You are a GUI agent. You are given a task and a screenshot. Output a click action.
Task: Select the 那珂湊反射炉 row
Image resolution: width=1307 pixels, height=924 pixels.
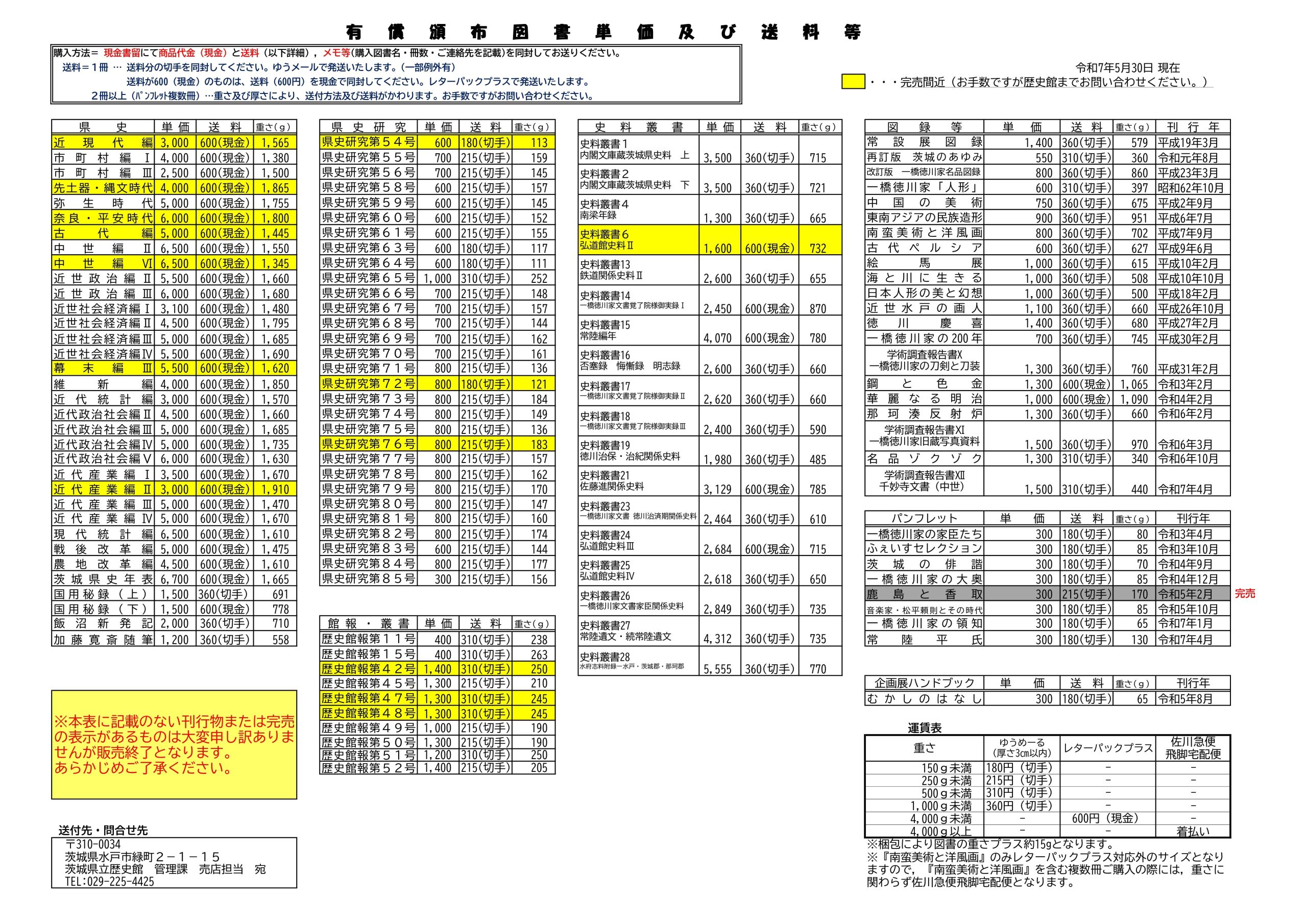1048,414
